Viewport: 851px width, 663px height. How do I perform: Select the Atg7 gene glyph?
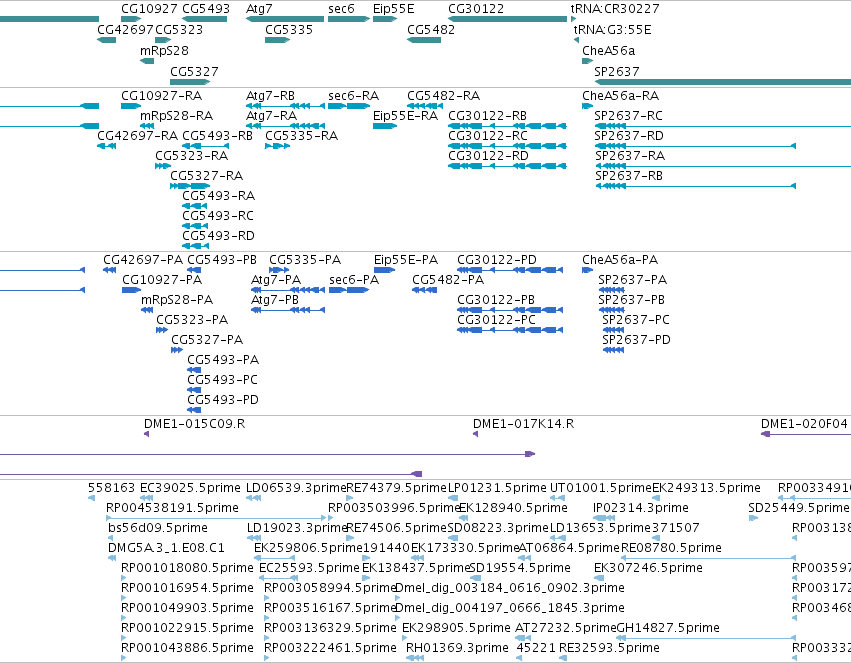point(285,19)
